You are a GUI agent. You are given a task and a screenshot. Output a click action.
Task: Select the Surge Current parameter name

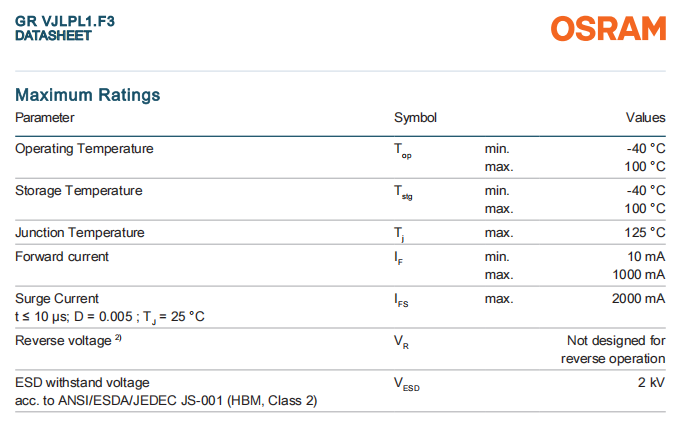click(57, 299)
